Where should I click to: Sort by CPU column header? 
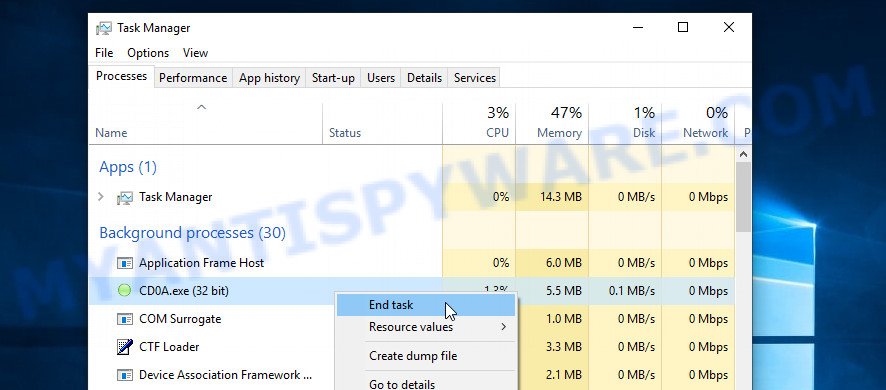tap(497, 133)
